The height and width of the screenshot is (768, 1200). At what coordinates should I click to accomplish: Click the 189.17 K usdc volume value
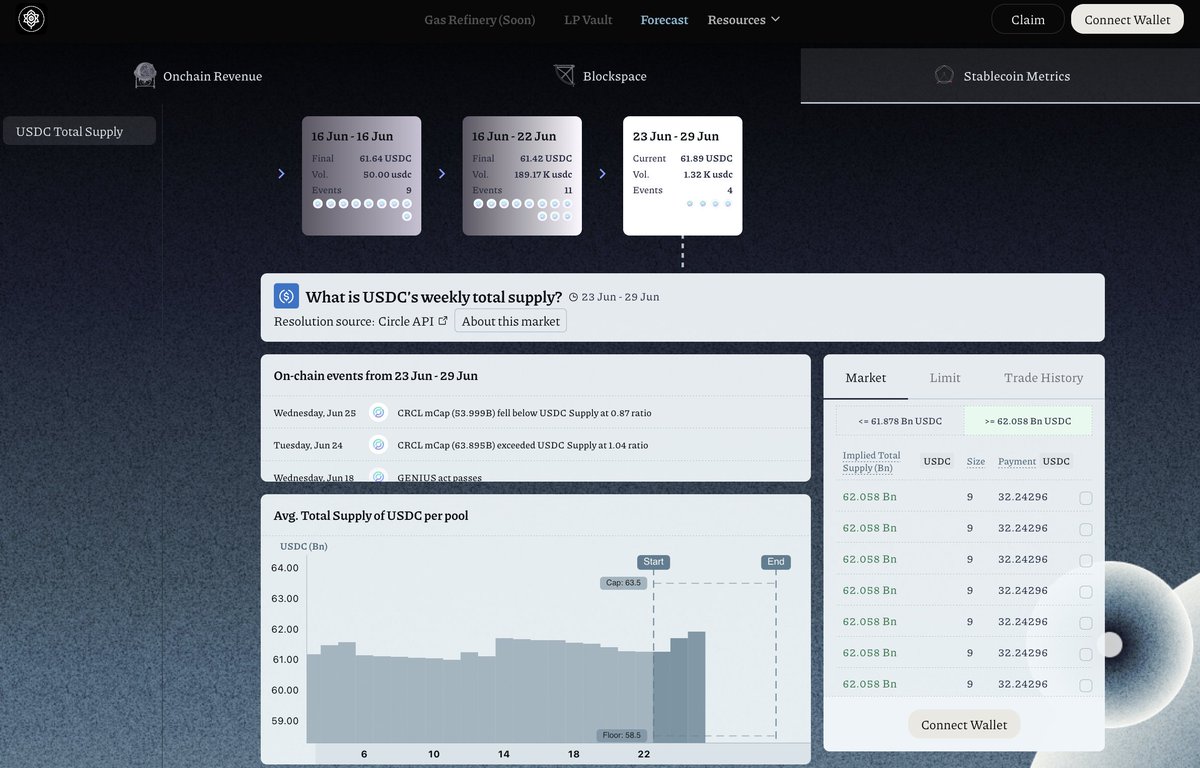[542, 175]
